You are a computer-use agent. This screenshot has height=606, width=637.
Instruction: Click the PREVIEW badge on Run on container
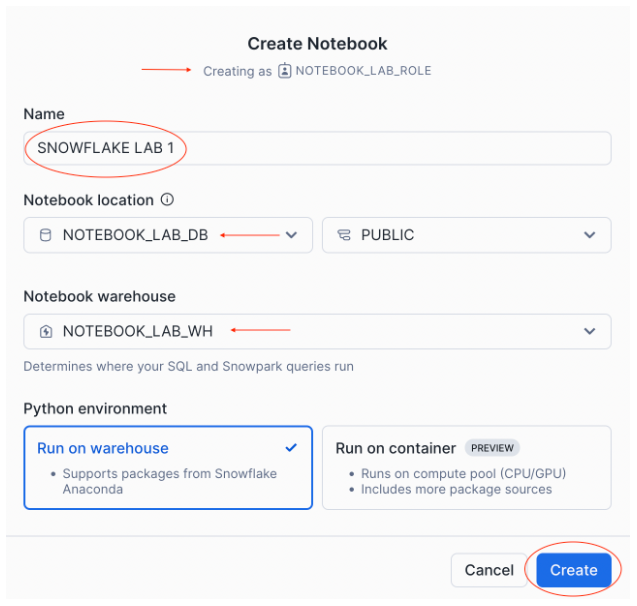point(492,448)
